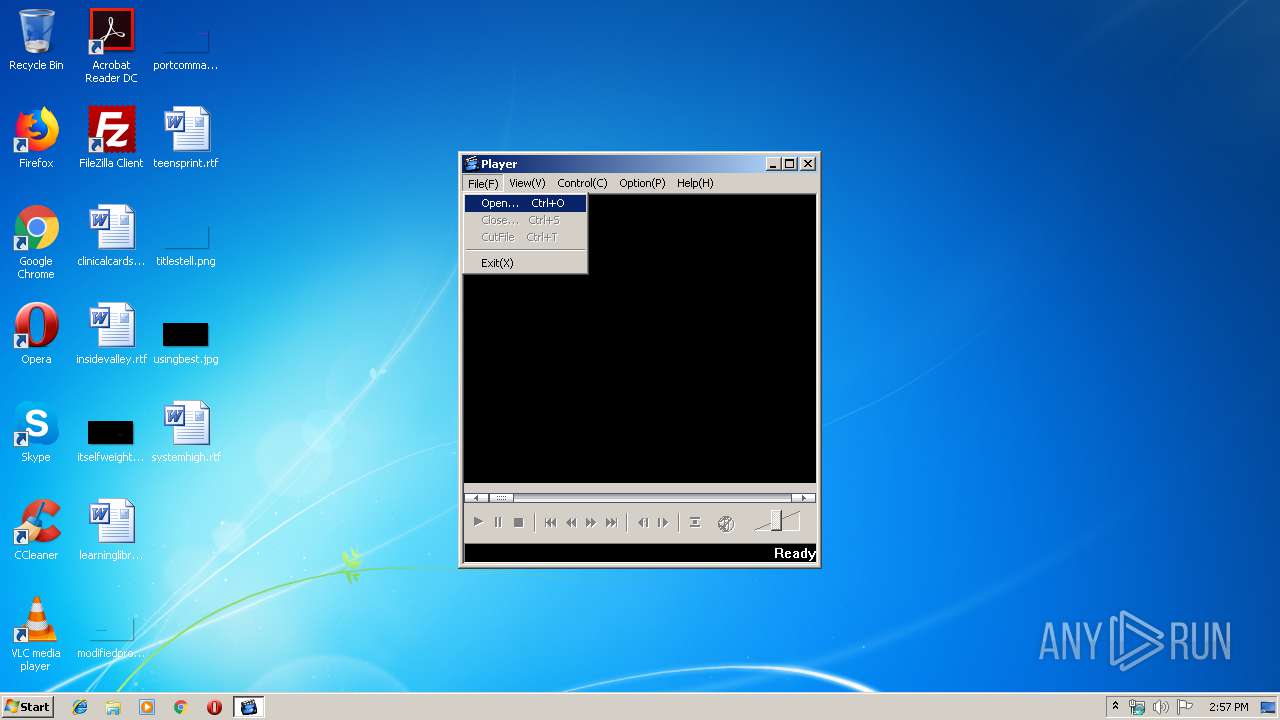Select Open... from the File menu
The width and height of the screenshot is (1280, 720).
click(525, 203)
